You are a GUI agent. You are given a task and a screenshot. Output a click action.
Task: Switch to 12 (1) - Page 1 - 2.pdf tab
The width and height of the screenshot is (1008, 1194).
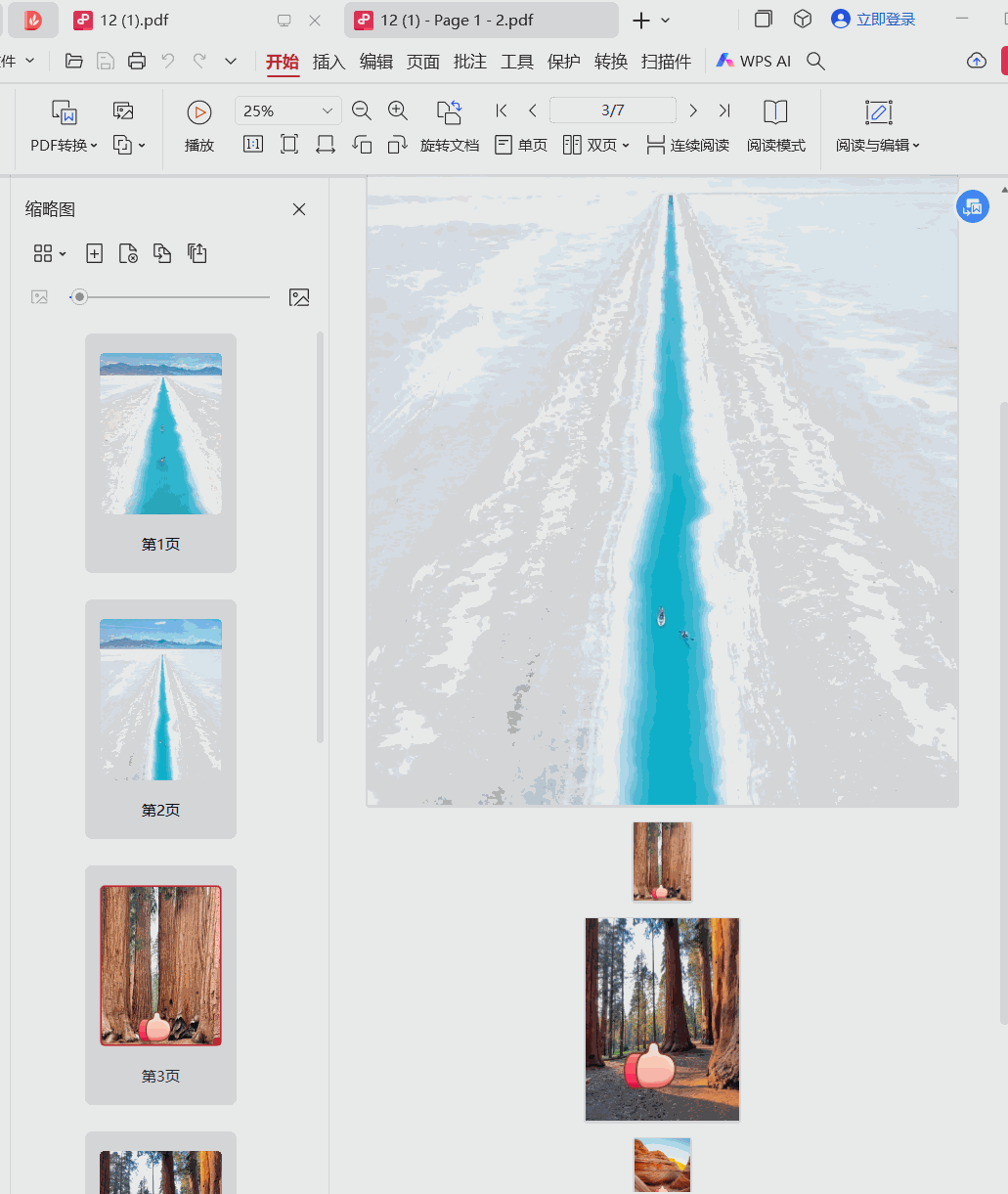(481, 20)
